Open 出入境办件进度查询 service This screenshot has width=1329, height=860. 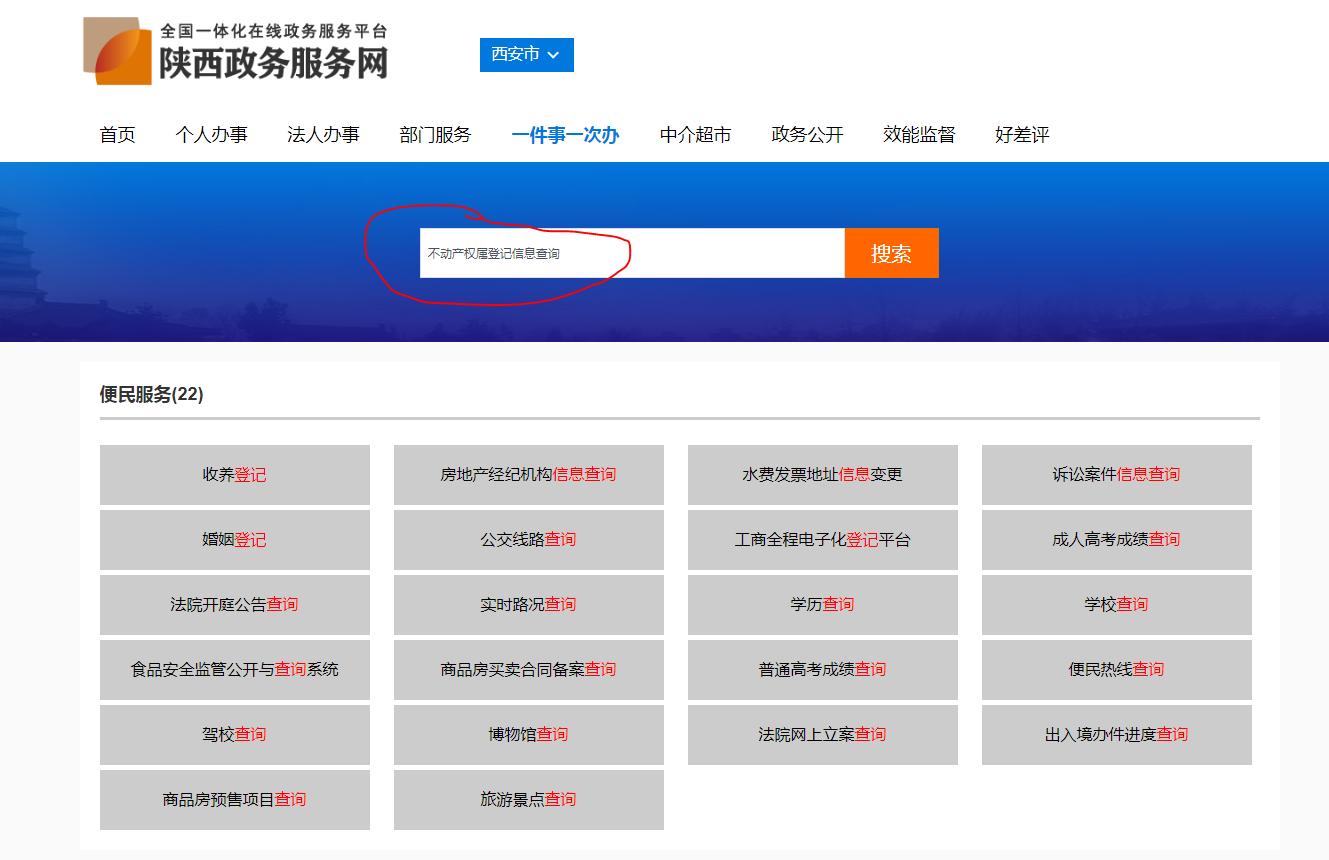coord(1117,735)
